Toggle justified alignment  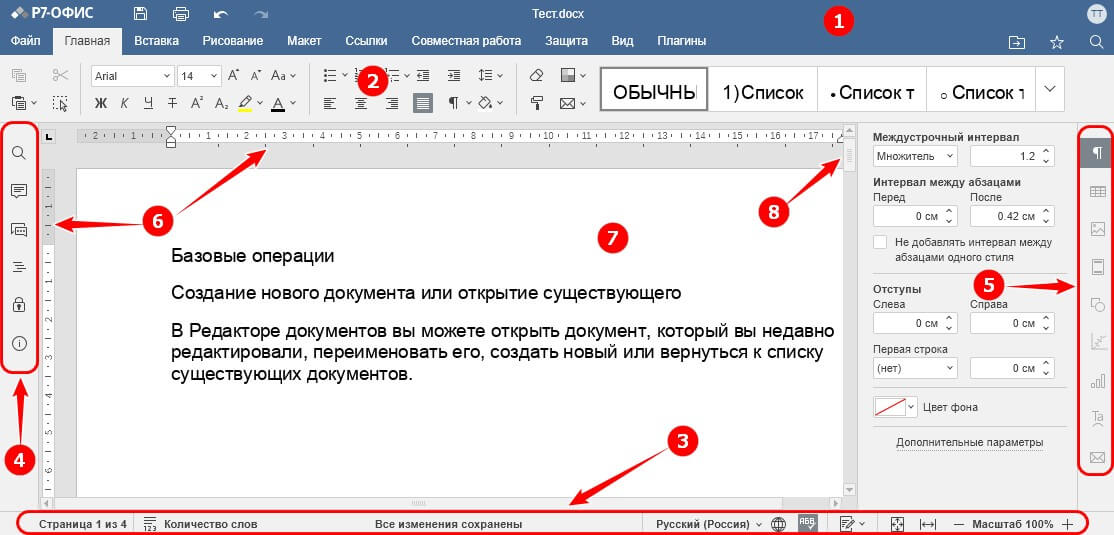click(423, 104)
